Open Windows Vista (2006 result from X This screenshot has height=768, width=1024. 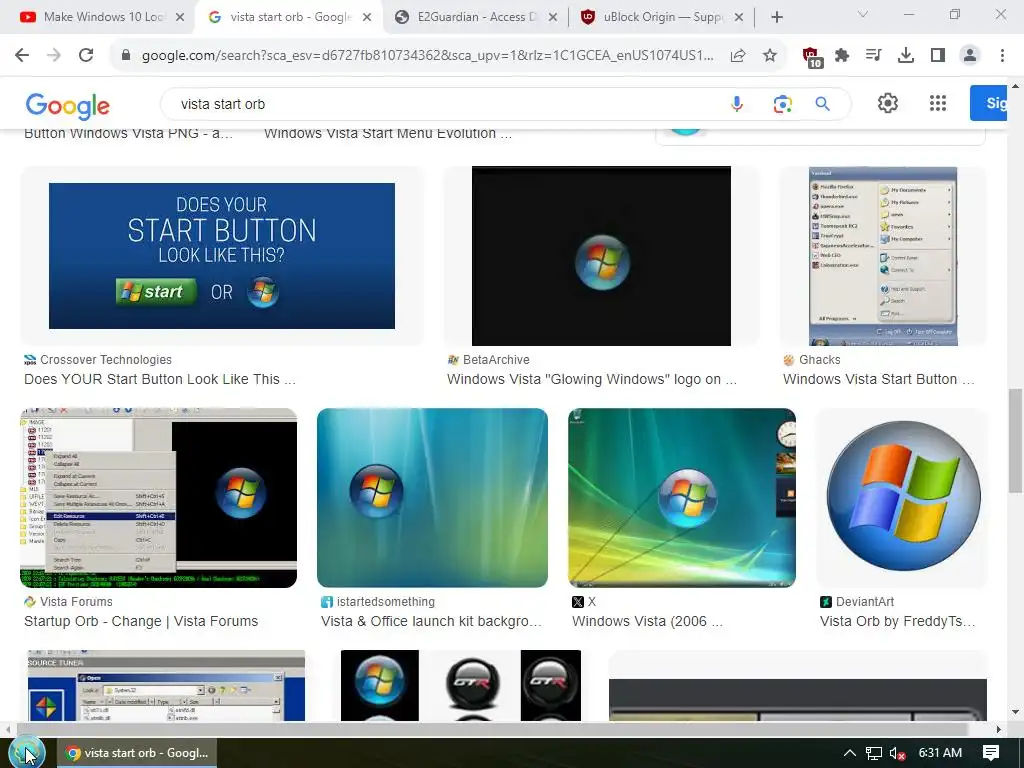pos(647,621)
